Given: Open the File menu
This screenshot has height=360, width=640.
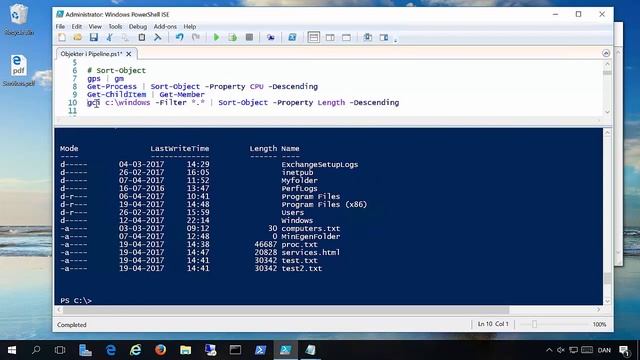Looking at the screenshot, I should 60,27.
